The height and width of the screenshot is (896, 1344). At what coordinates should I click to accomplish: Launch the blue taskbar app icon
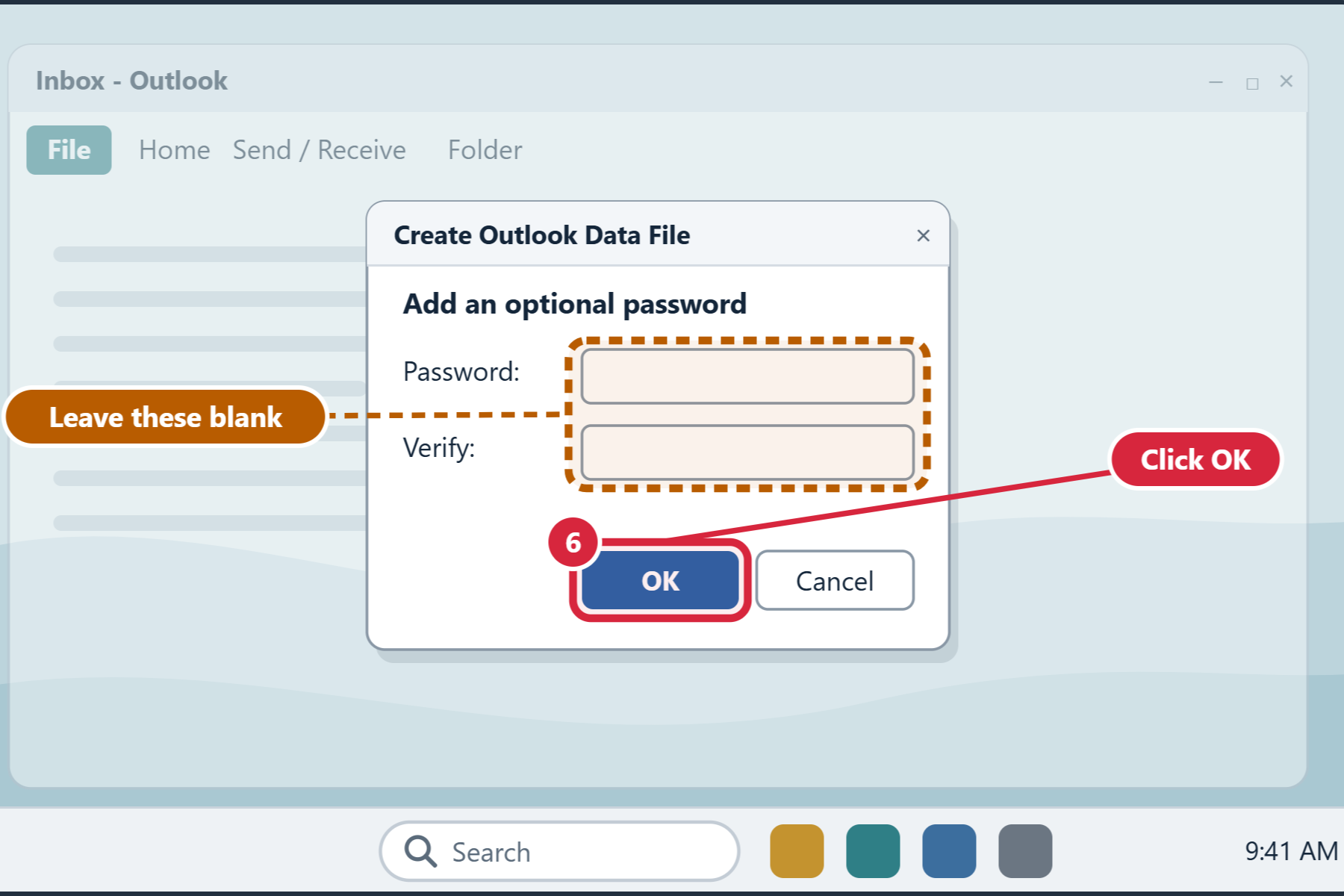pos(949,851)
